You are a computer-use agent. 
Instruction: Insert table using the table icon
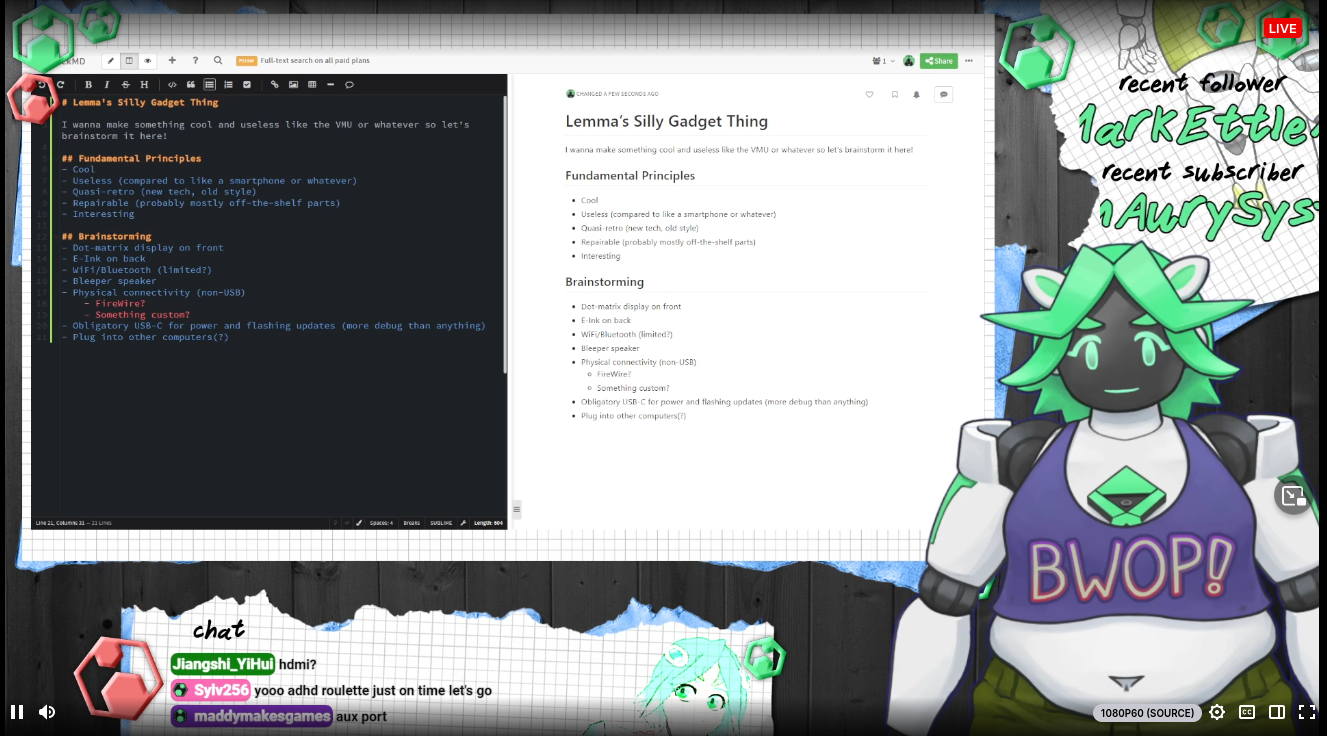click(312, 84)
